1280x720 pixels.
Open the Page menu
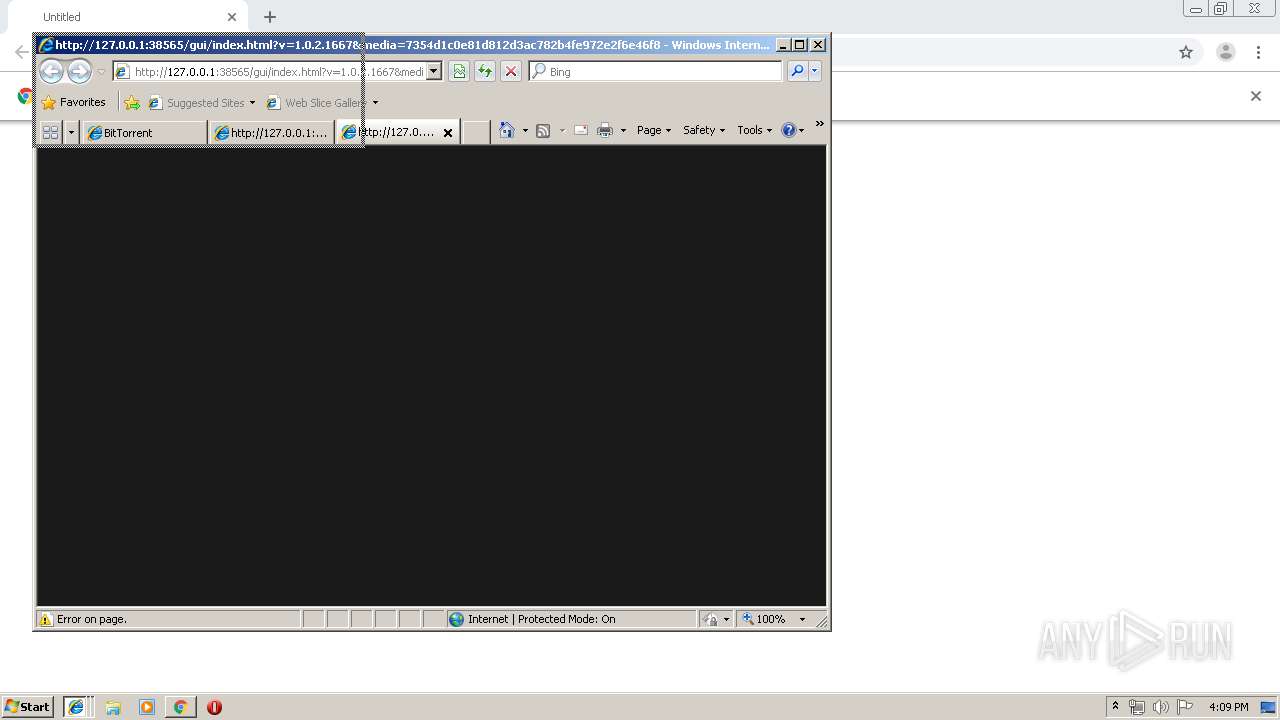(x=654, y=130)
